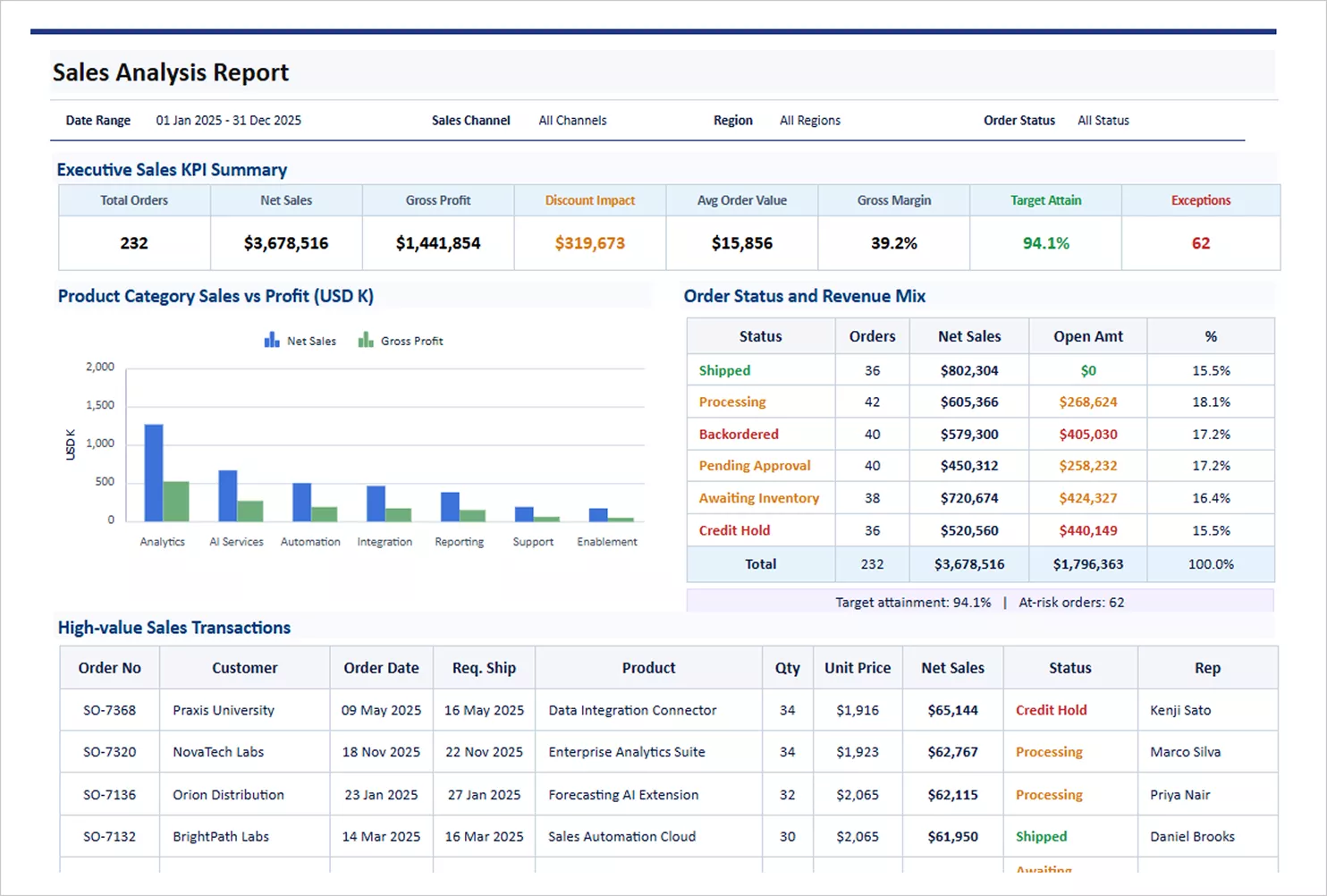Click the Req. Ship column header
The width and height of the screenshot is (1327, 896).
pyautogui.click(x=484, y=668)
